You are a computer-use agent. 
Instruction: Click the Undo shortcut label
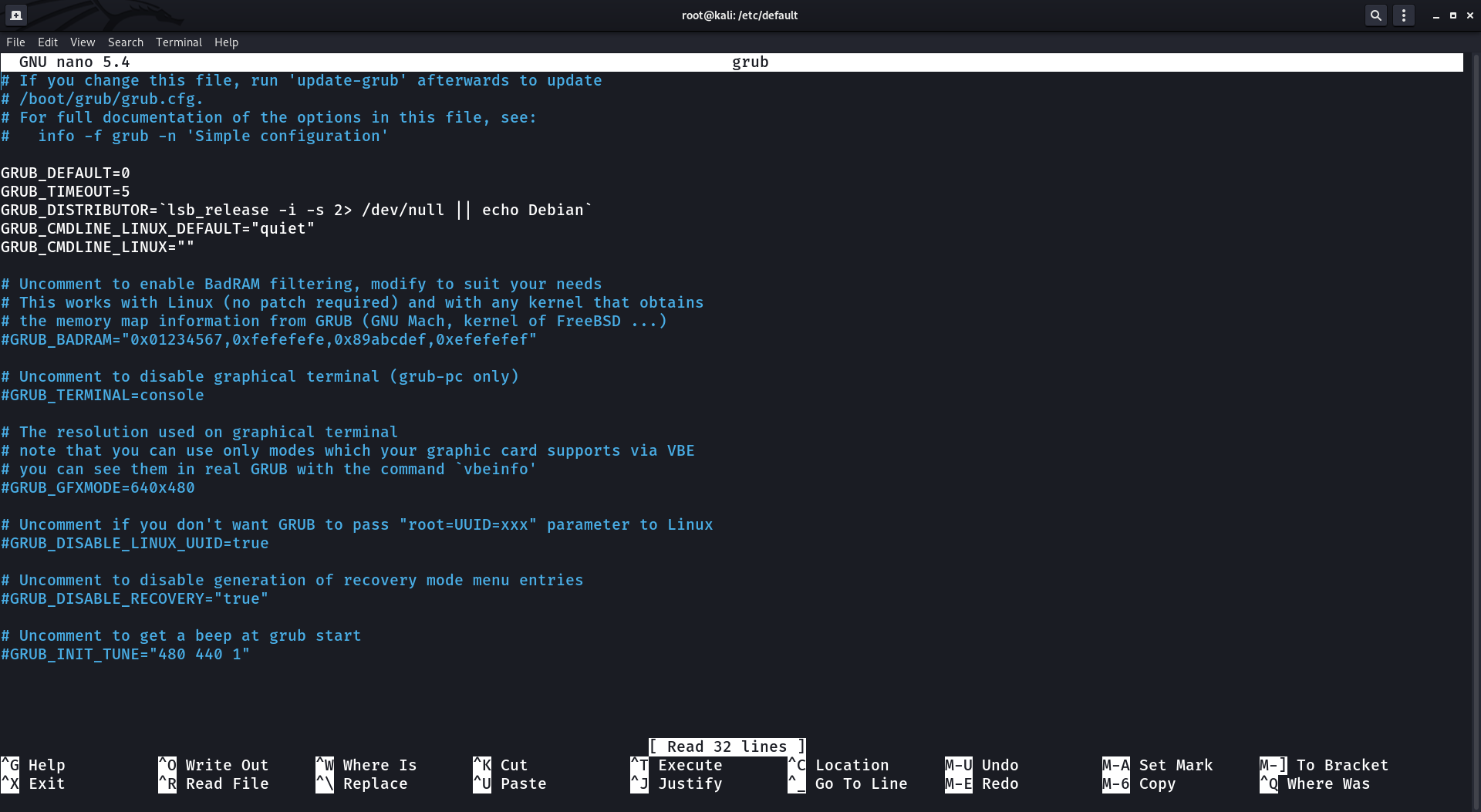1000,765
